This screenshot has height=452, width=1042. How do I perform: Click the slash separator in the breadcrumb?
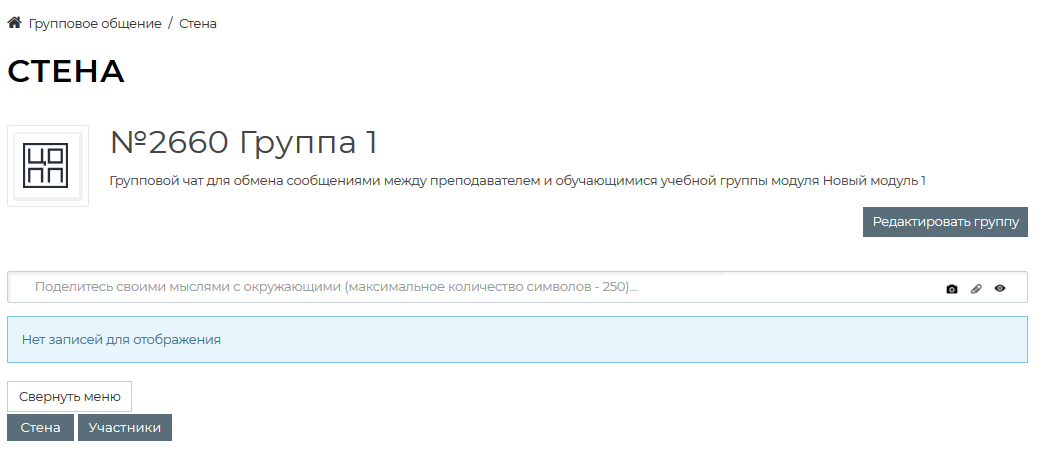pyautogui.click(x=170, y=23)
